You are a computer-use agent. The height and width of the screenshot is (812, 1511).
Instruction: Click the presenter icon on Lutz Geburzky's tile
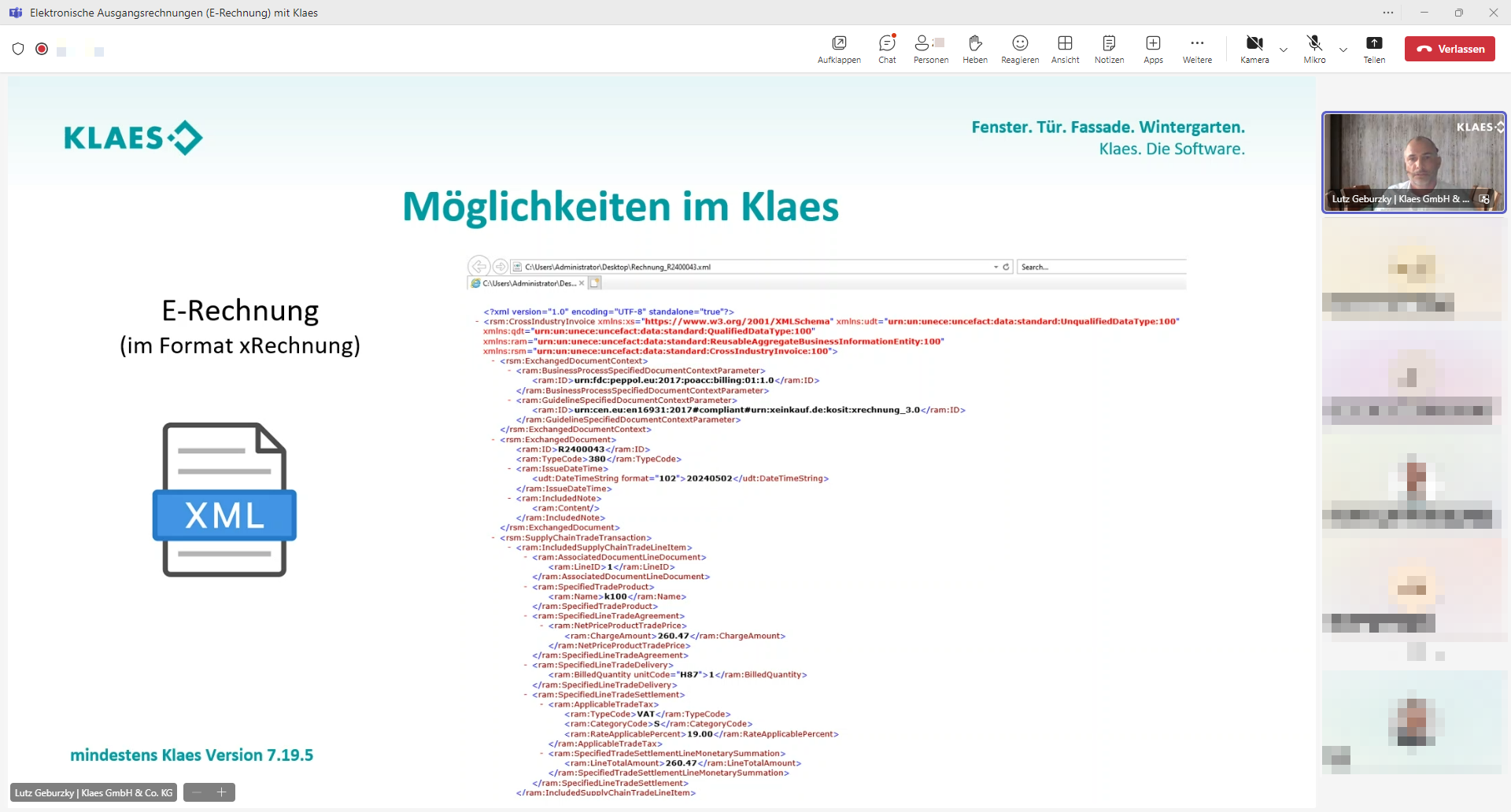click(1484, 199)
